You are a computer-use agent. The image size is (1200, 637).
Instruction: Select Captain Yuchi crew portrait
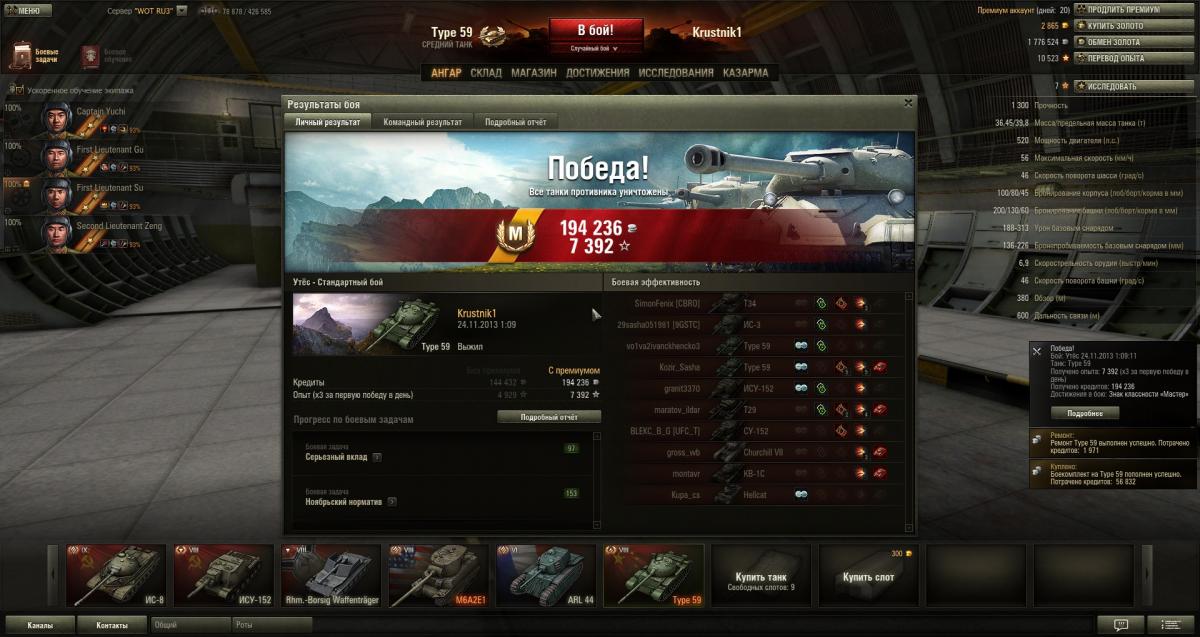(55, 118)
